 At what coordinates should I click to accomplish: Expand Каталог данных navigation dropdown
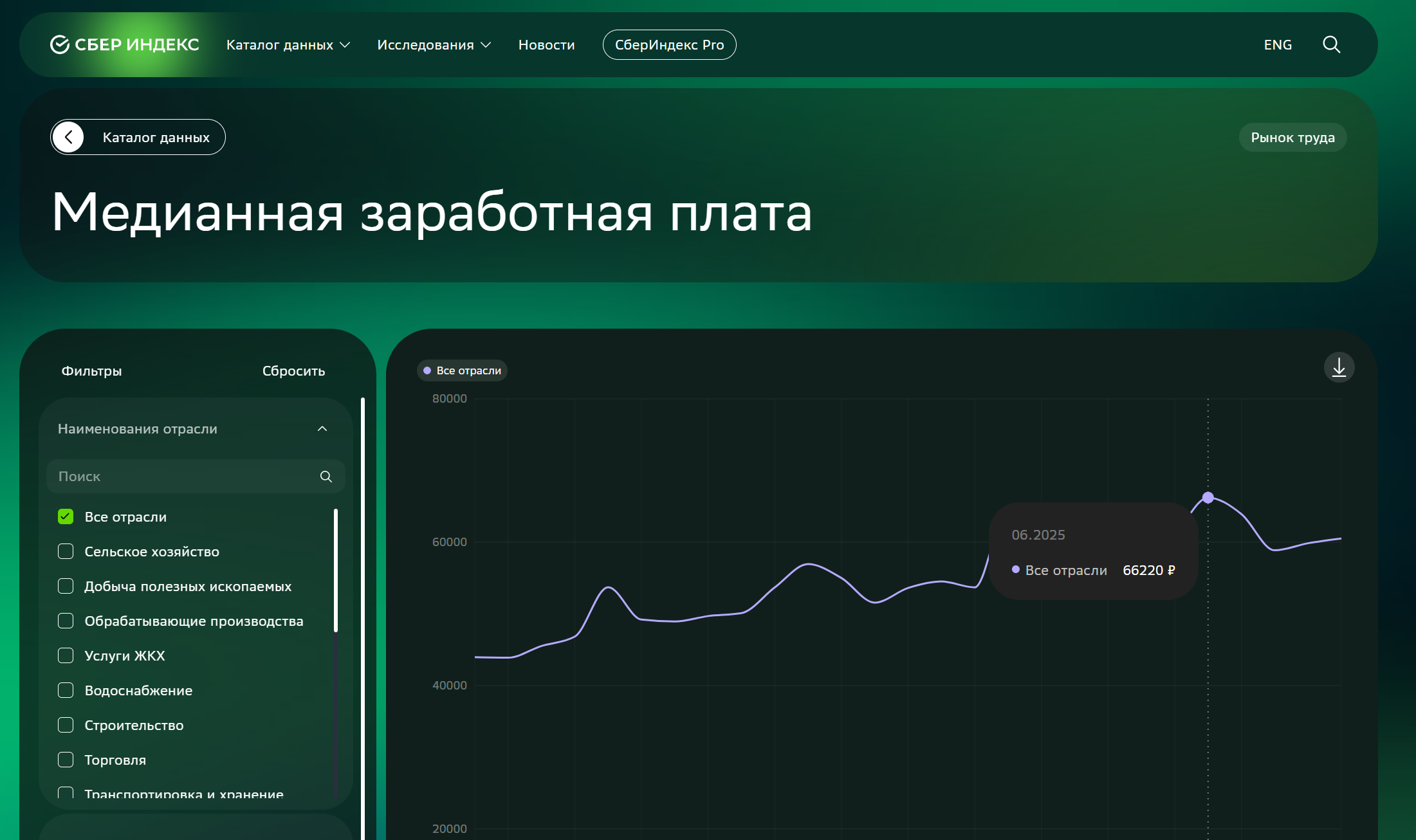[x=288, y=45]
